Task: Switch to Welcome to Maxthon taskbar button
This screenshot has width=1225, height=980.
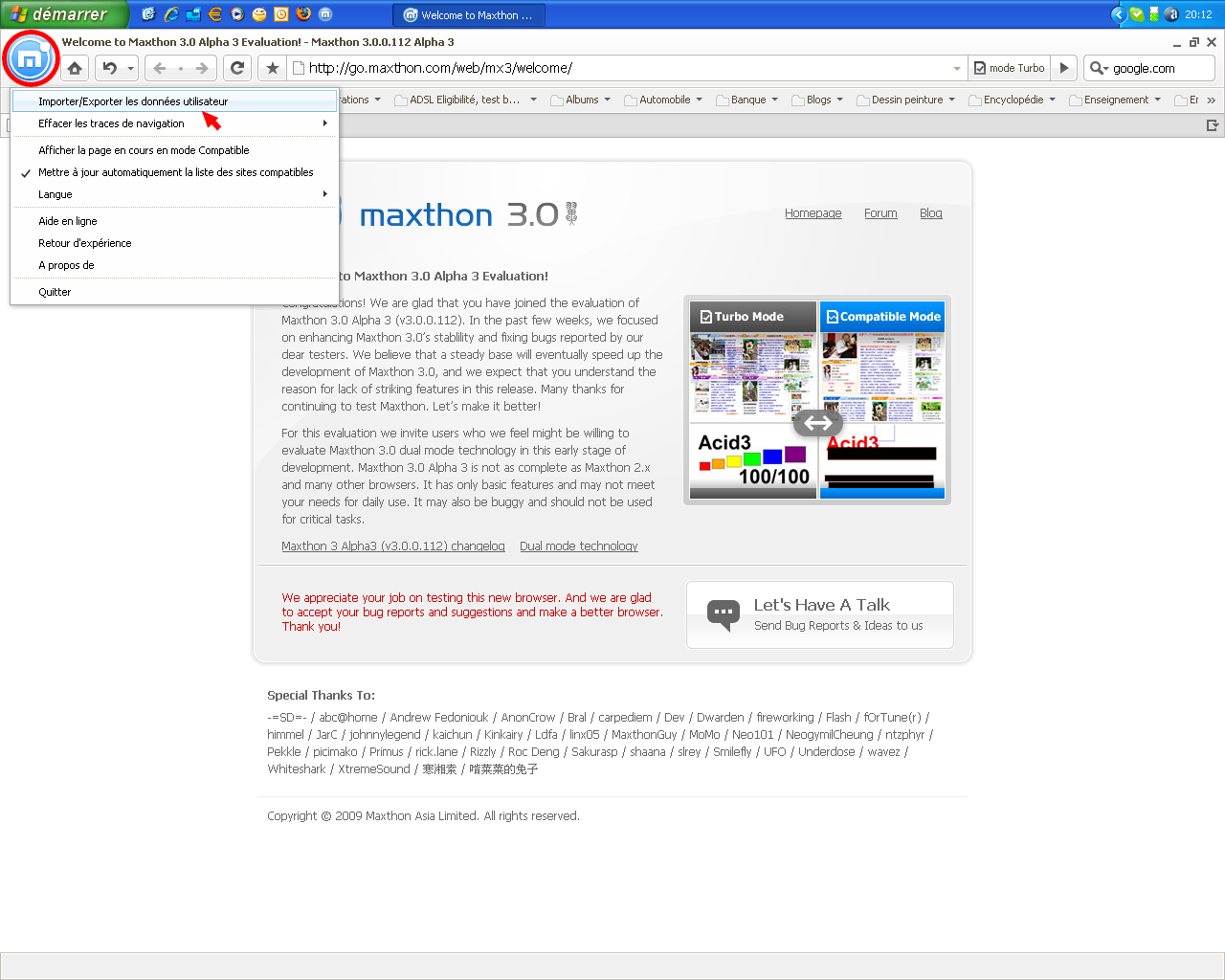Action: pos(468,14)
